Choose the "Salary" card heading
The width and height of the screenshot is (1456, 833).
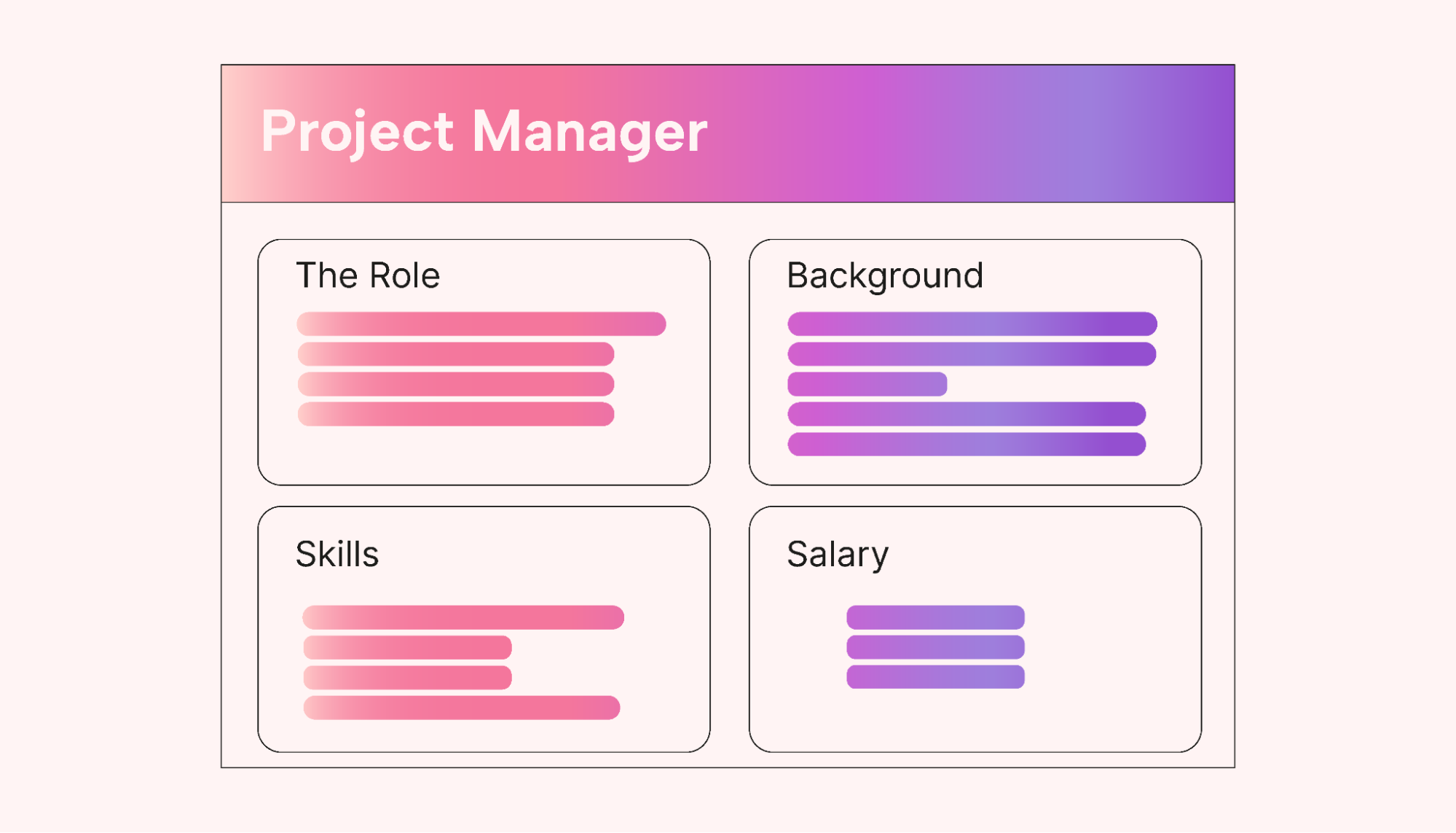pyautogui.click(x=838, y=555)
